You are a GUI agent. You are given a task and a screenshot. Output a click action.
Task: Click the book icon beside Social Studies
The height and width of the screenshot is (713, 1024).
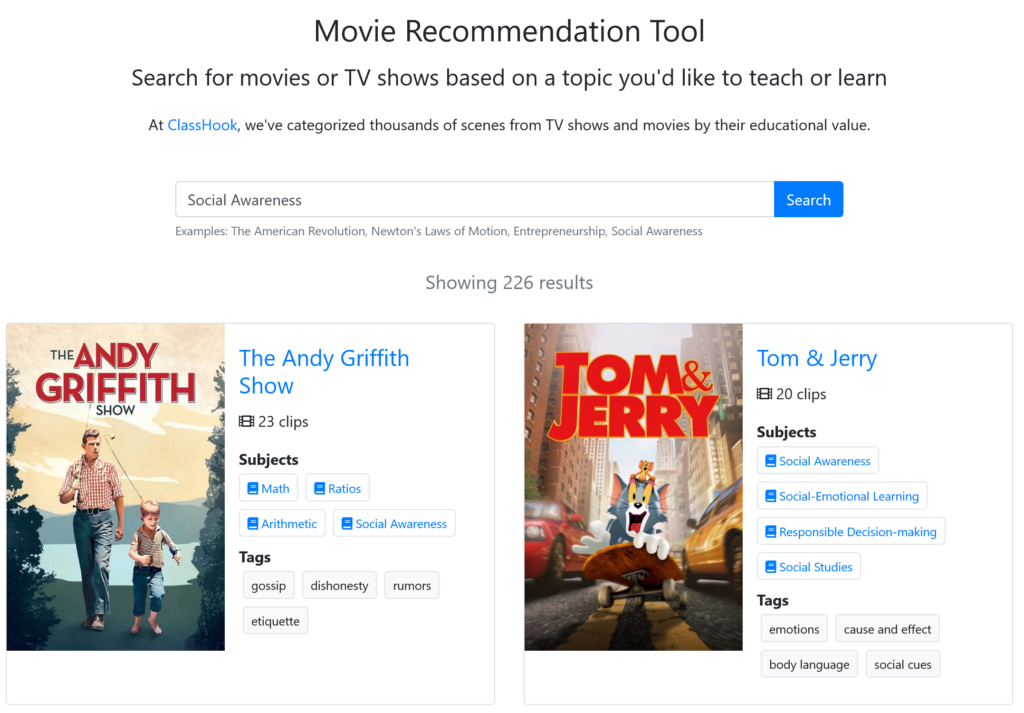click(x=771, y=567)
